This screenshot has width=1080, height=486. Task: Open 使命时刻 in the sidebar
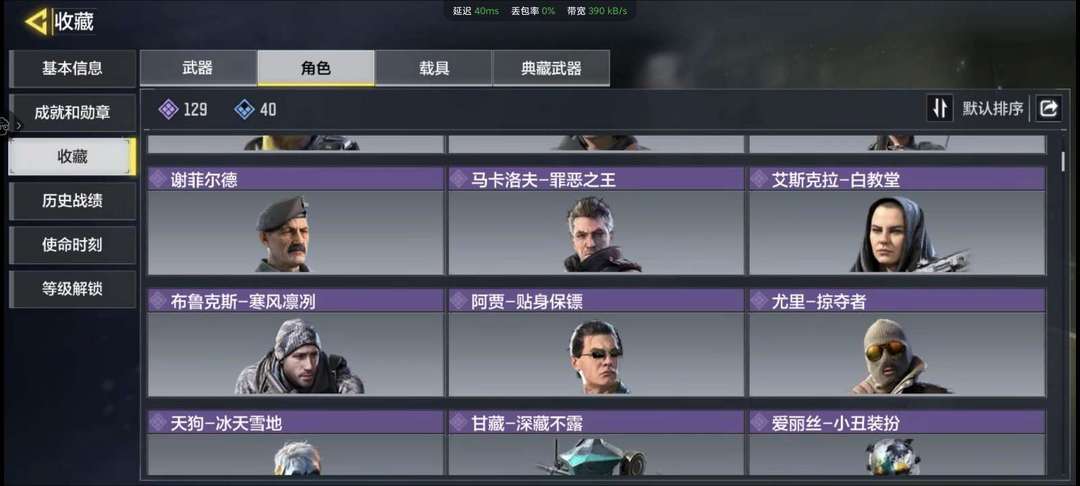tap(72, 245)
